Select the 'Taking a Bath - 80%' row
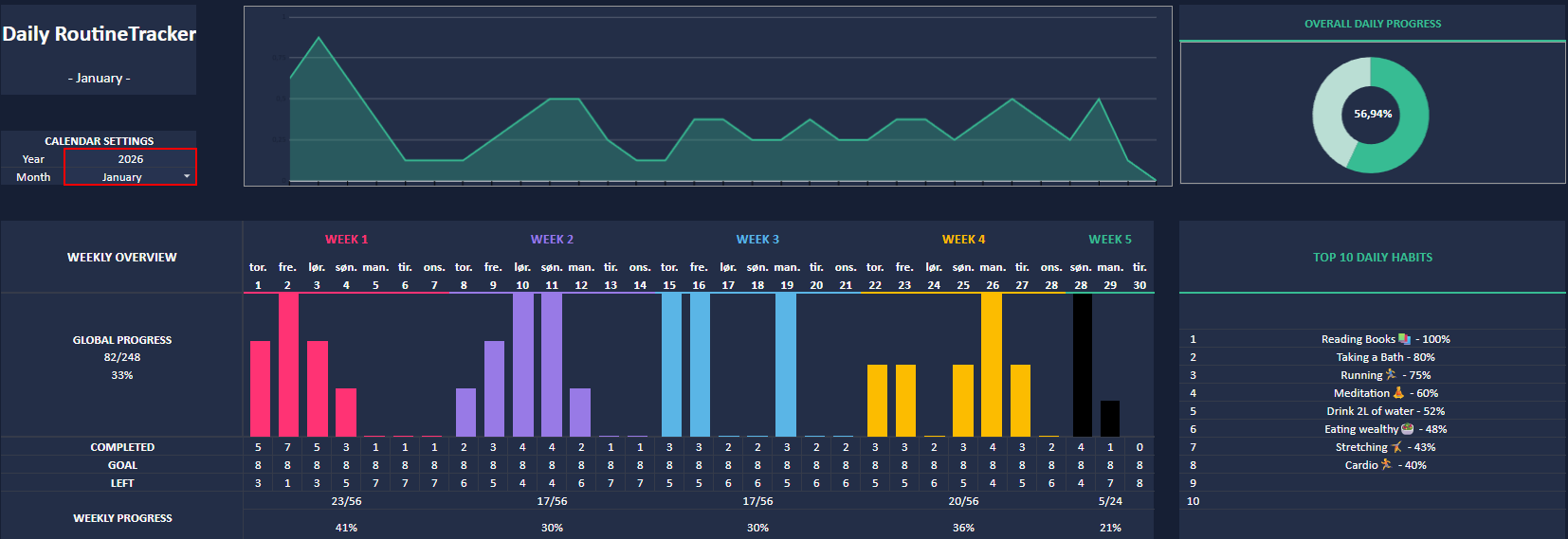 (x=1373, y=357)
